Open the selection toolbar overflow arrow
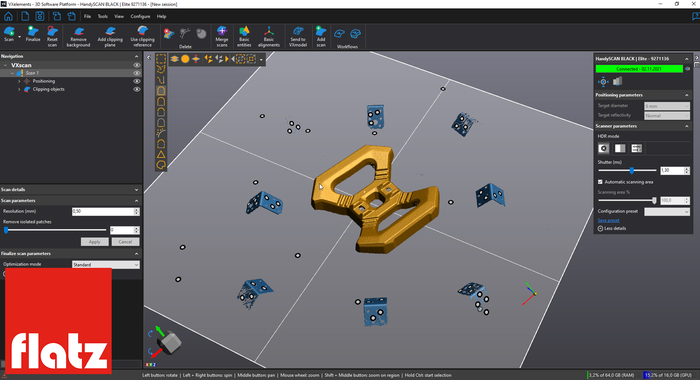Viewport: 700px width, 380px height. pyautogui.click(x=261, y=59)
